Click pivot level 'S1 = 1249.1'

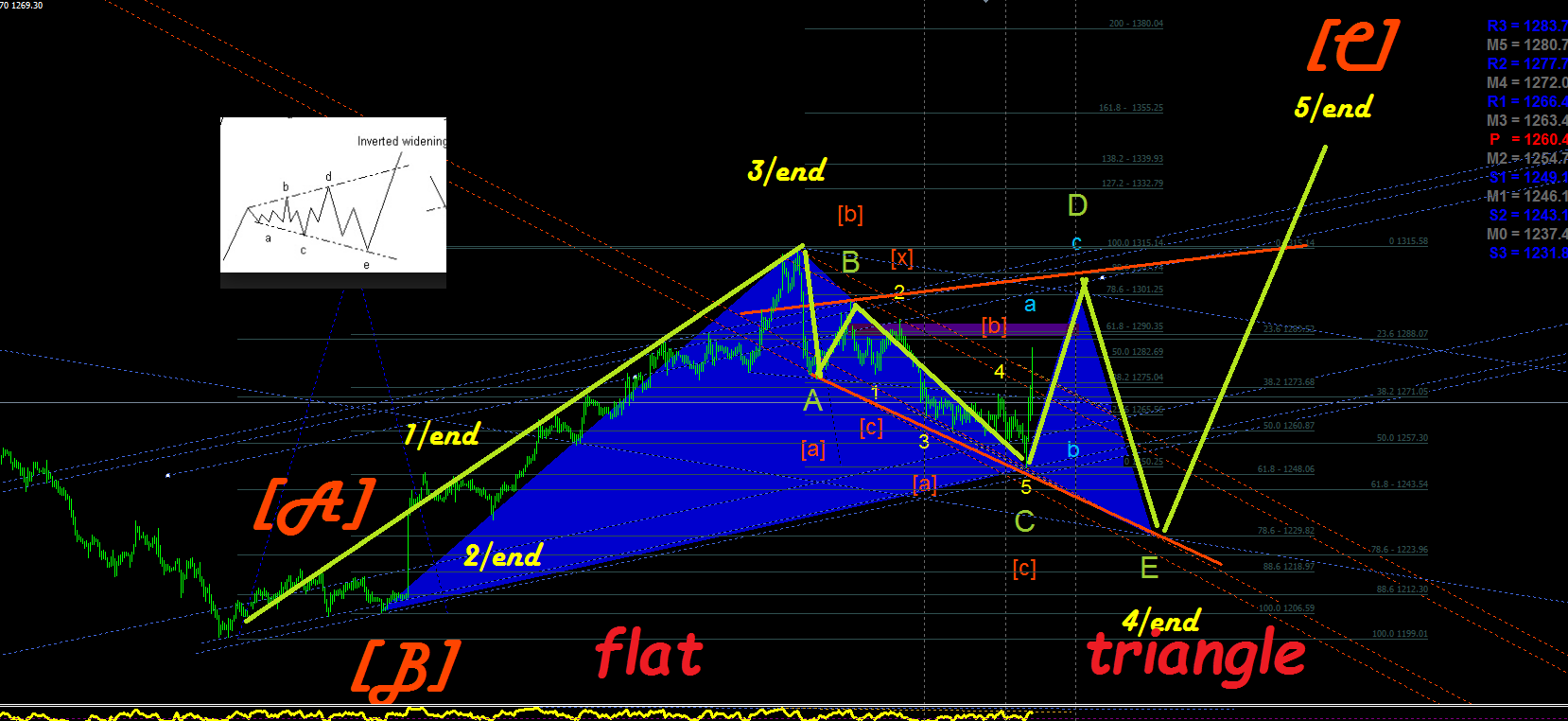pyautogui.click(x=1527, y=178)
